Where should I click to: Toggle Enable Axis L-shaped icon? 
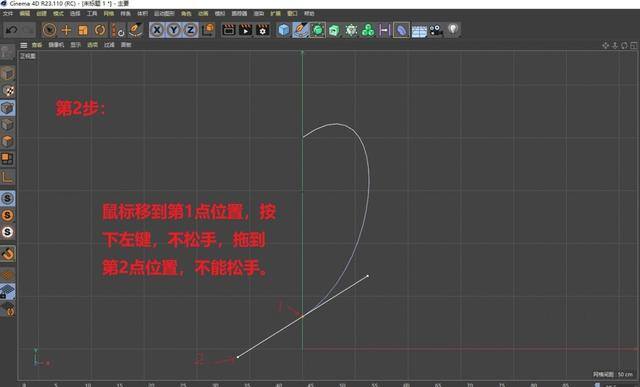(x=7, y=177)
